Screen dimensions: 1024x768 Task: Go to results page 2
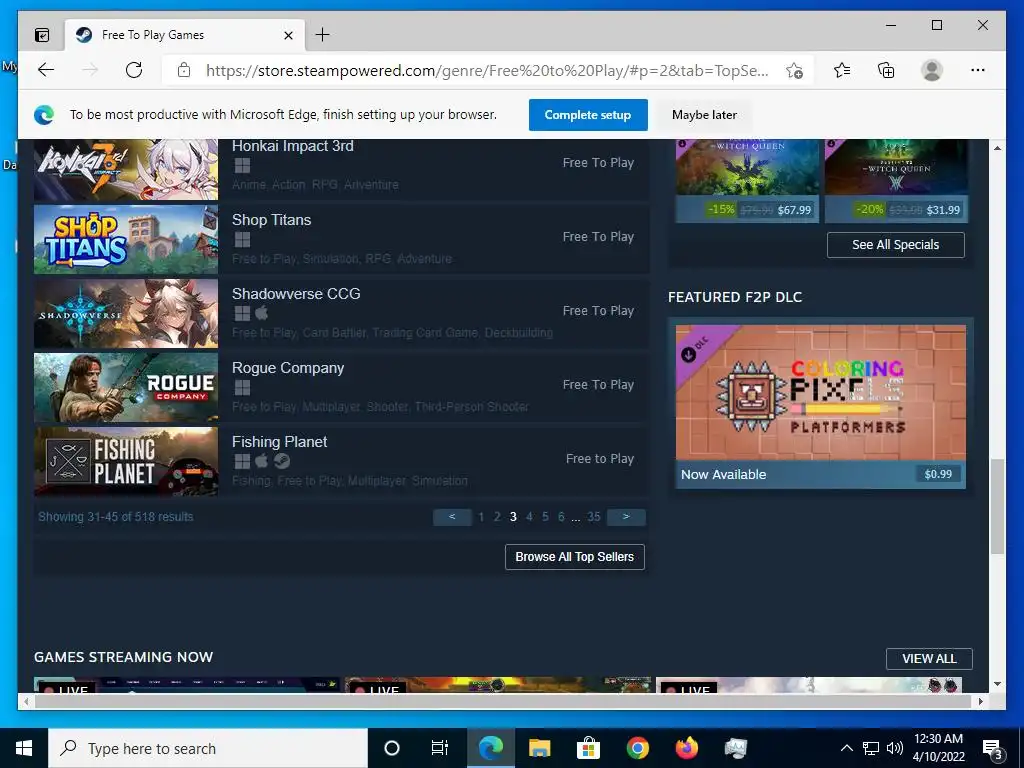pos(497,517)
